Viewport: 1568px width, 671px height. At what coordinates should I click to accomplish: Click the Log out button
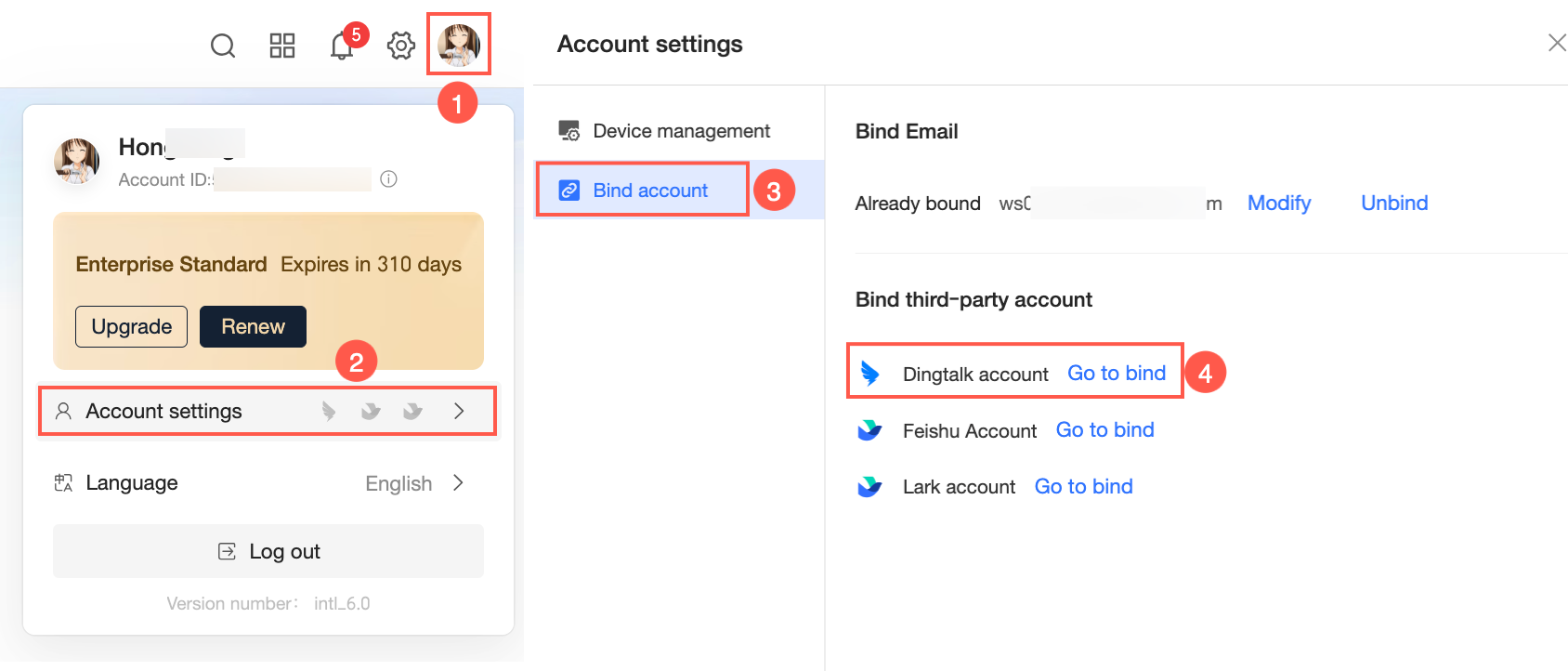click(268, 551)
